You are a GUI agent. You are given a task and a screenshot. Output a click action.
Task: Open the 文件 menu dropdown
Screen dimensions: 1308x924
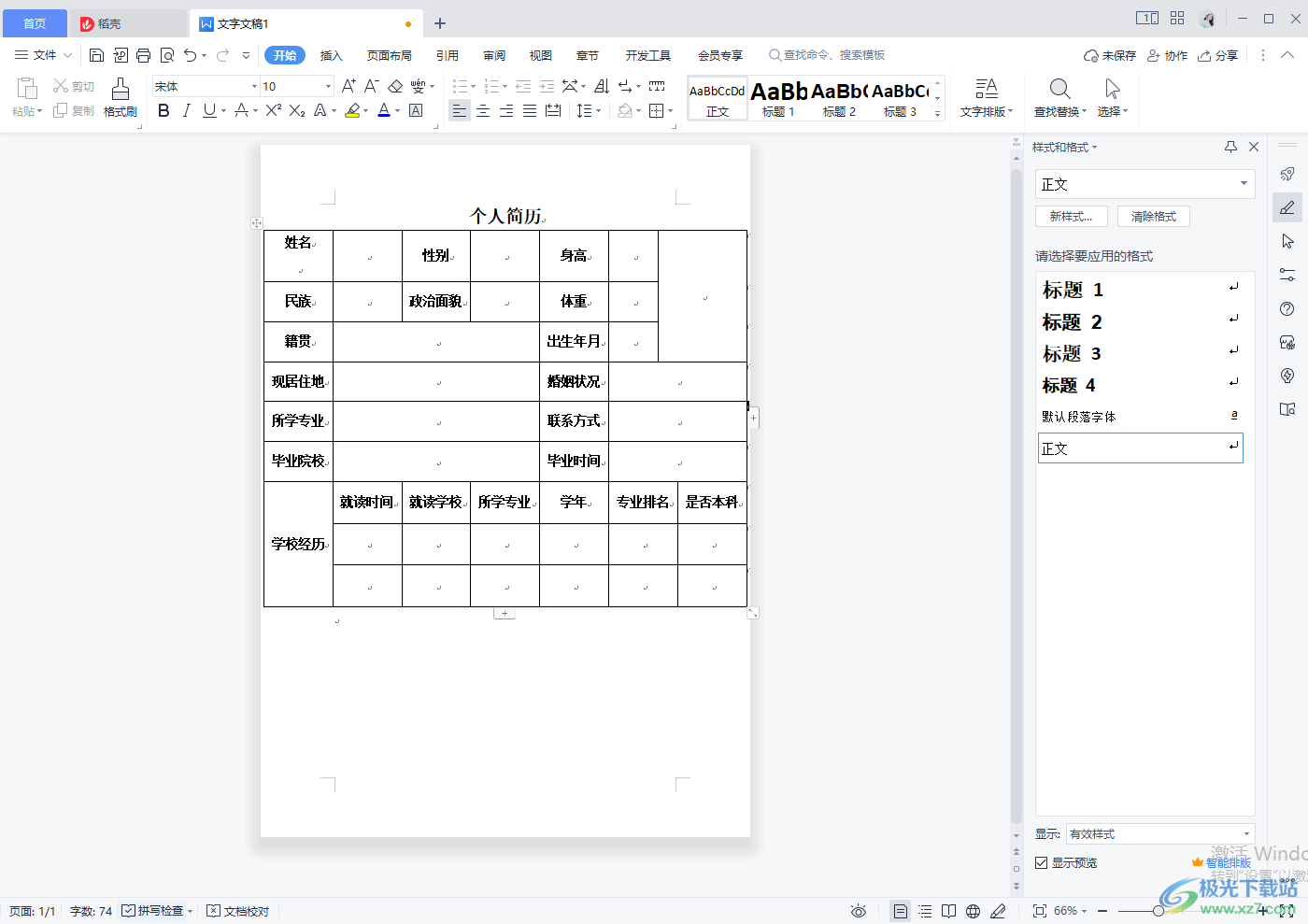(x=44, y=55)
